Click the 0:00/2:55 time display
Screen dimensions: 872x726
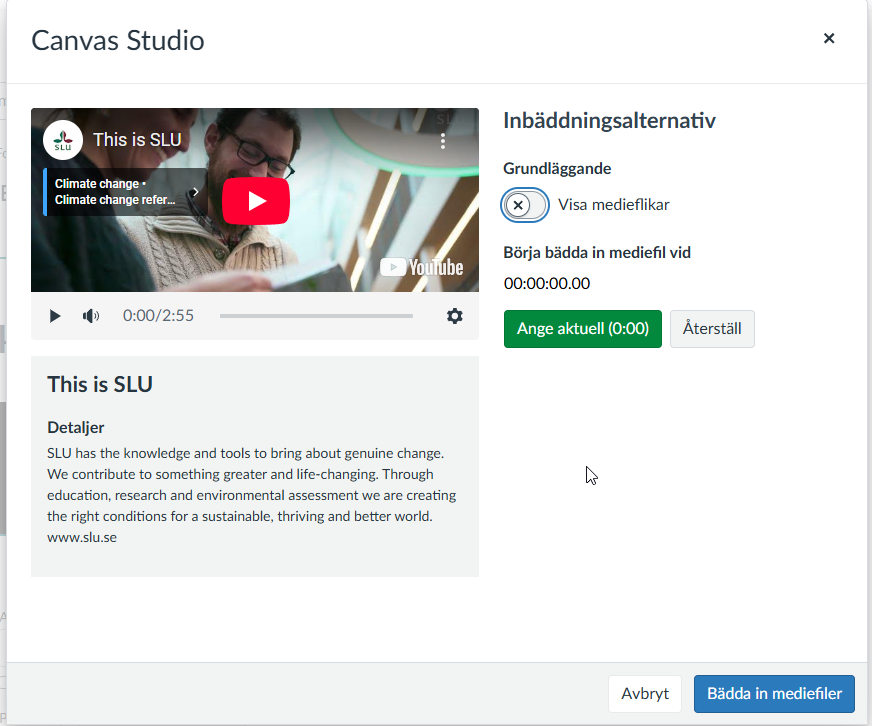coord(158,316)
